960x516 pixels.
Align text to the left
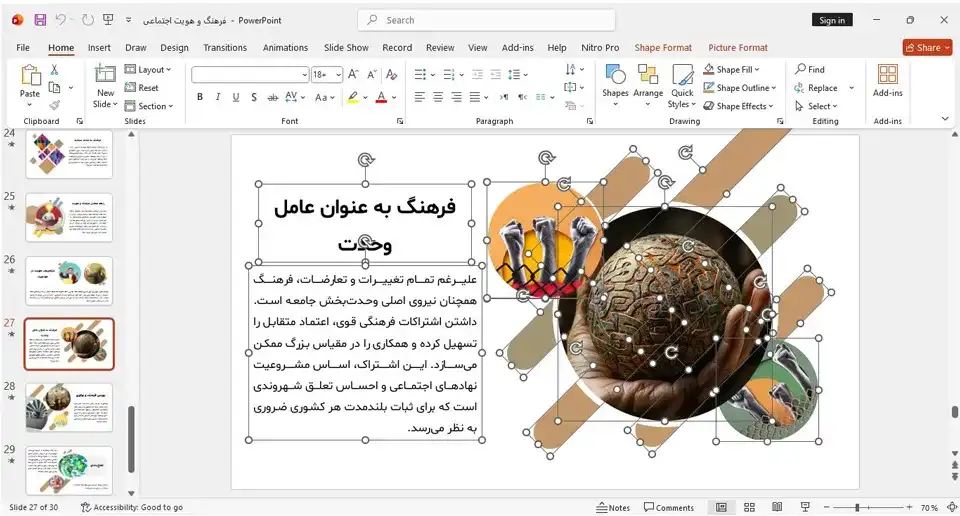click(419, 97)
